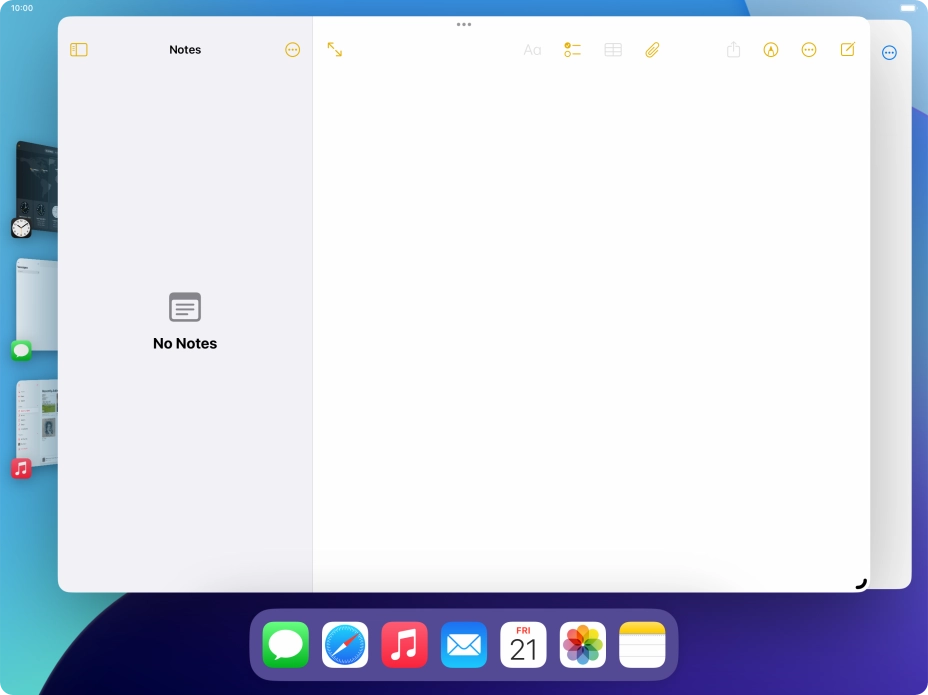Attach a file with the paperclip icon
This screenshot has height=695, width=928.
[652, 50]
